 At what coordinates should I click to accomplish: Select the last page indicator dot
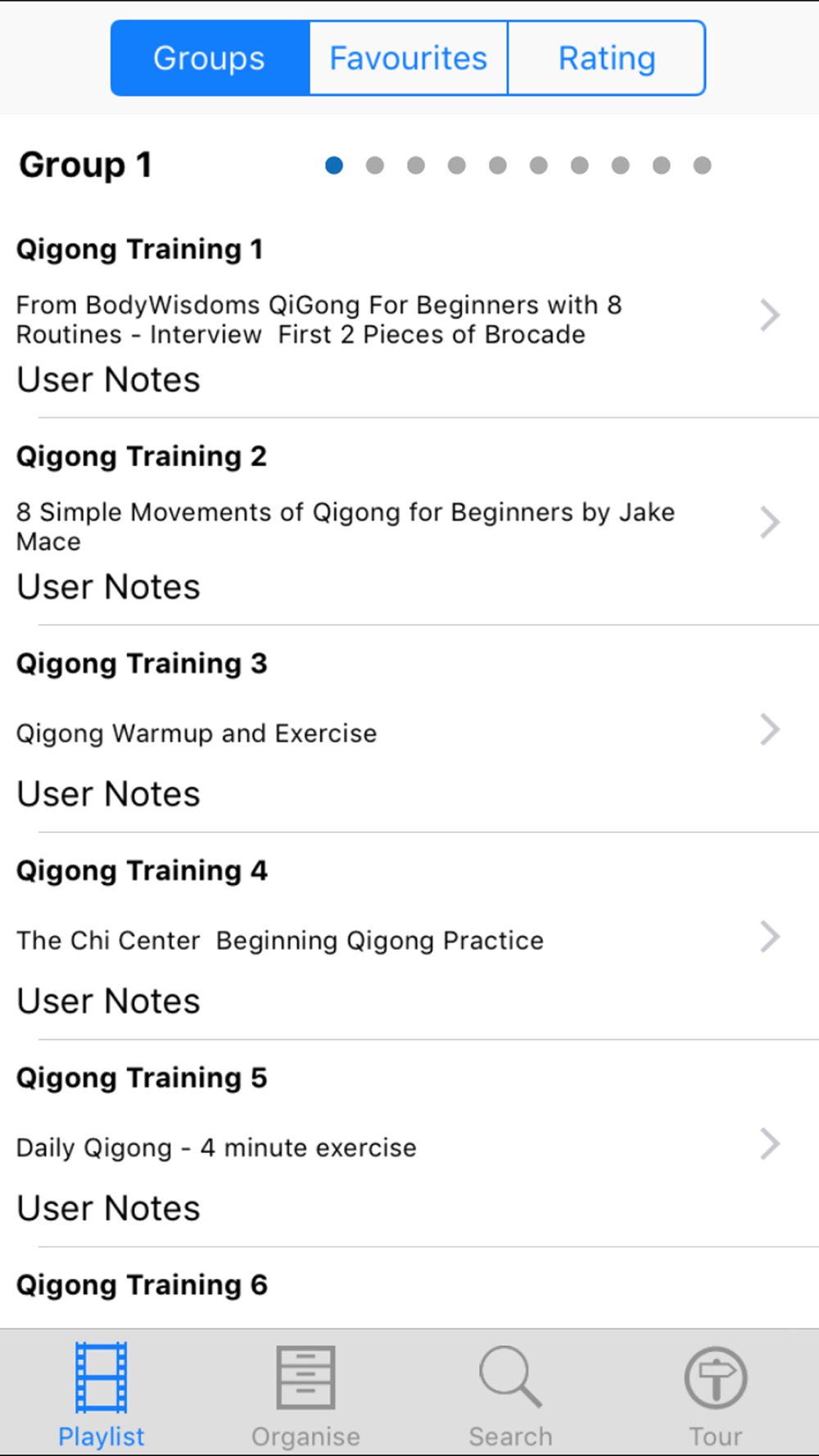pyautogui.click(x=702, y=165)
